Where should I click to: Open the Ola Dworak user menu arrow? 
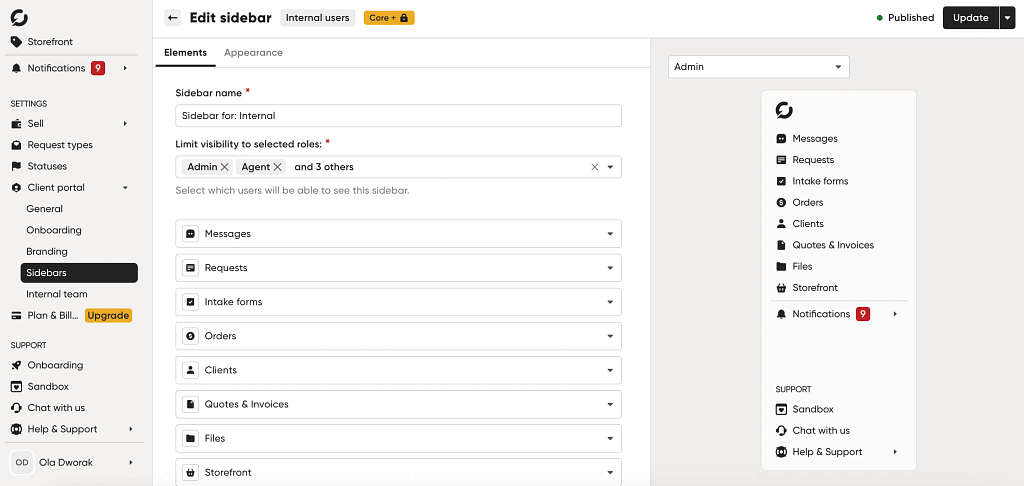coord(131,462)
